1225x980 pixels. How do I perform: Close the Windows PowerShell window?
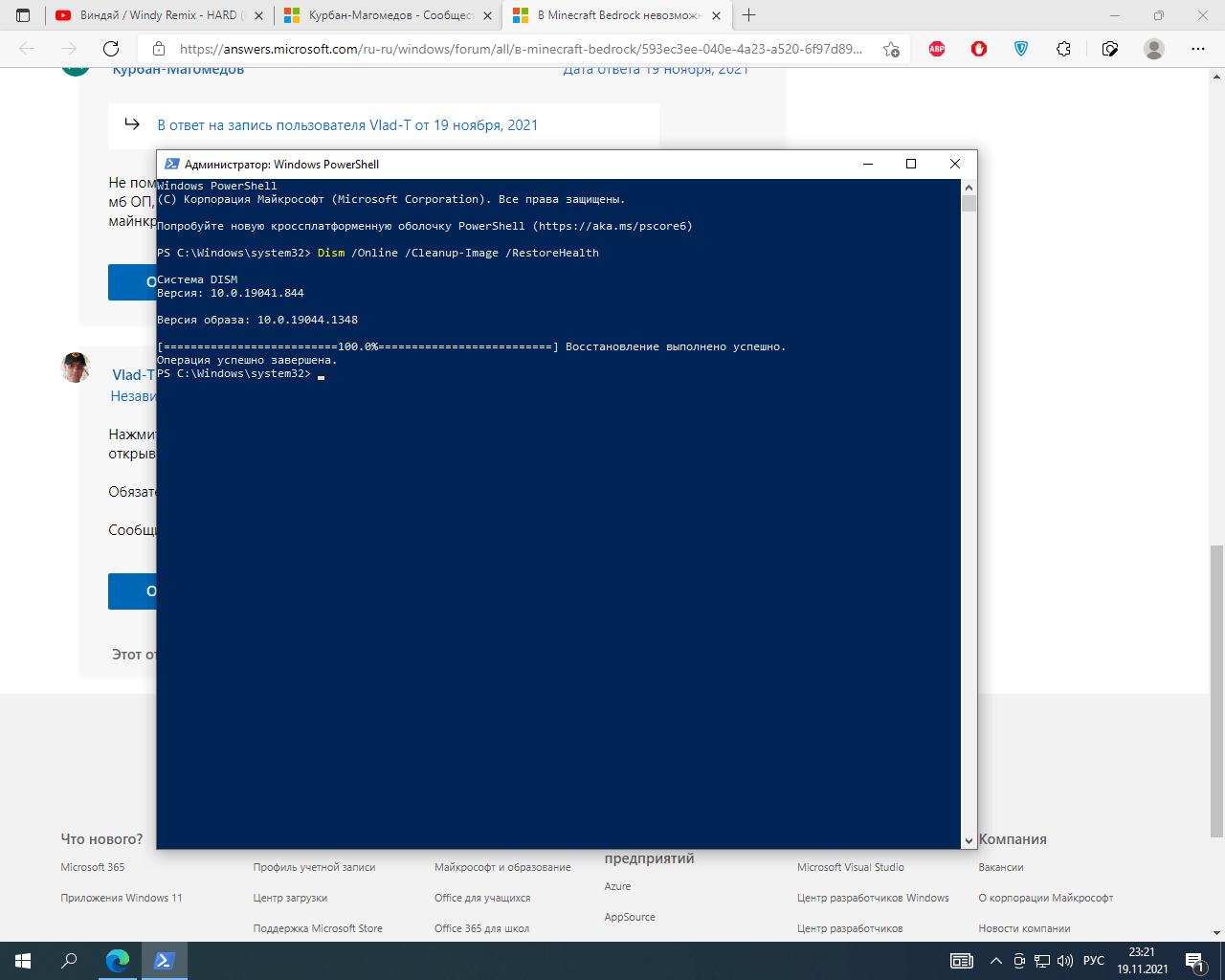point(954,164)
